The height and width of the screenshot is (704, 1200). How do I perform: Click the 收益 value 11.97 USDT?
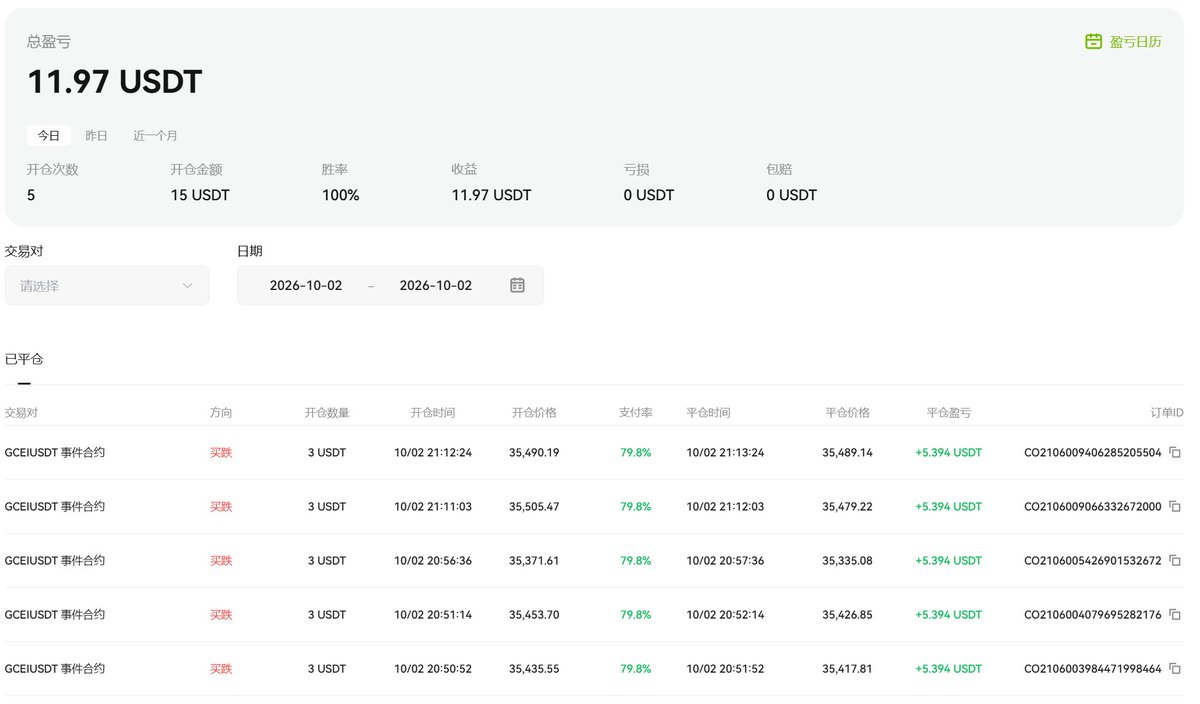[491, 195]
